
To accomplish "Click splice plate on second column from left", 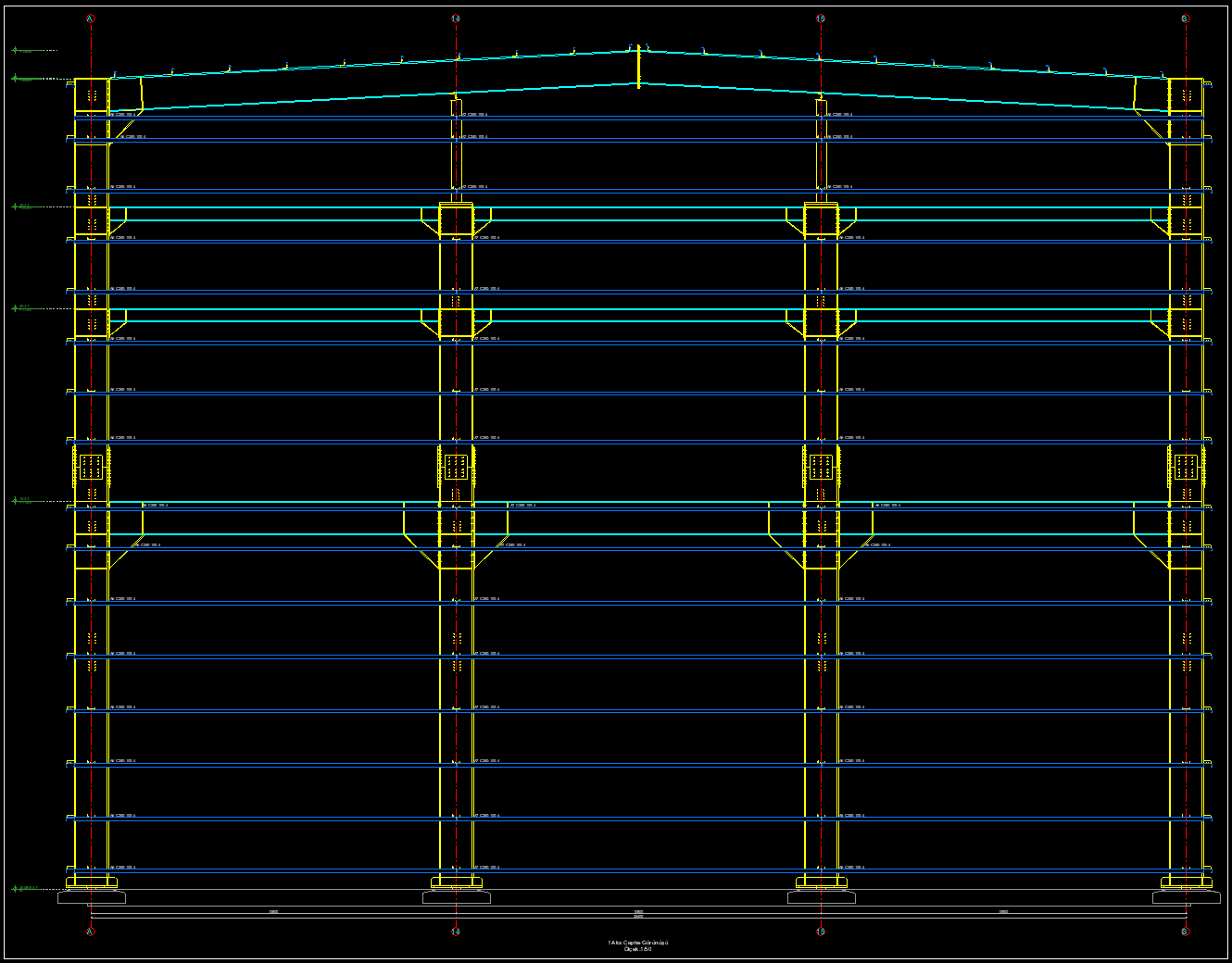I will coord(456,467).
